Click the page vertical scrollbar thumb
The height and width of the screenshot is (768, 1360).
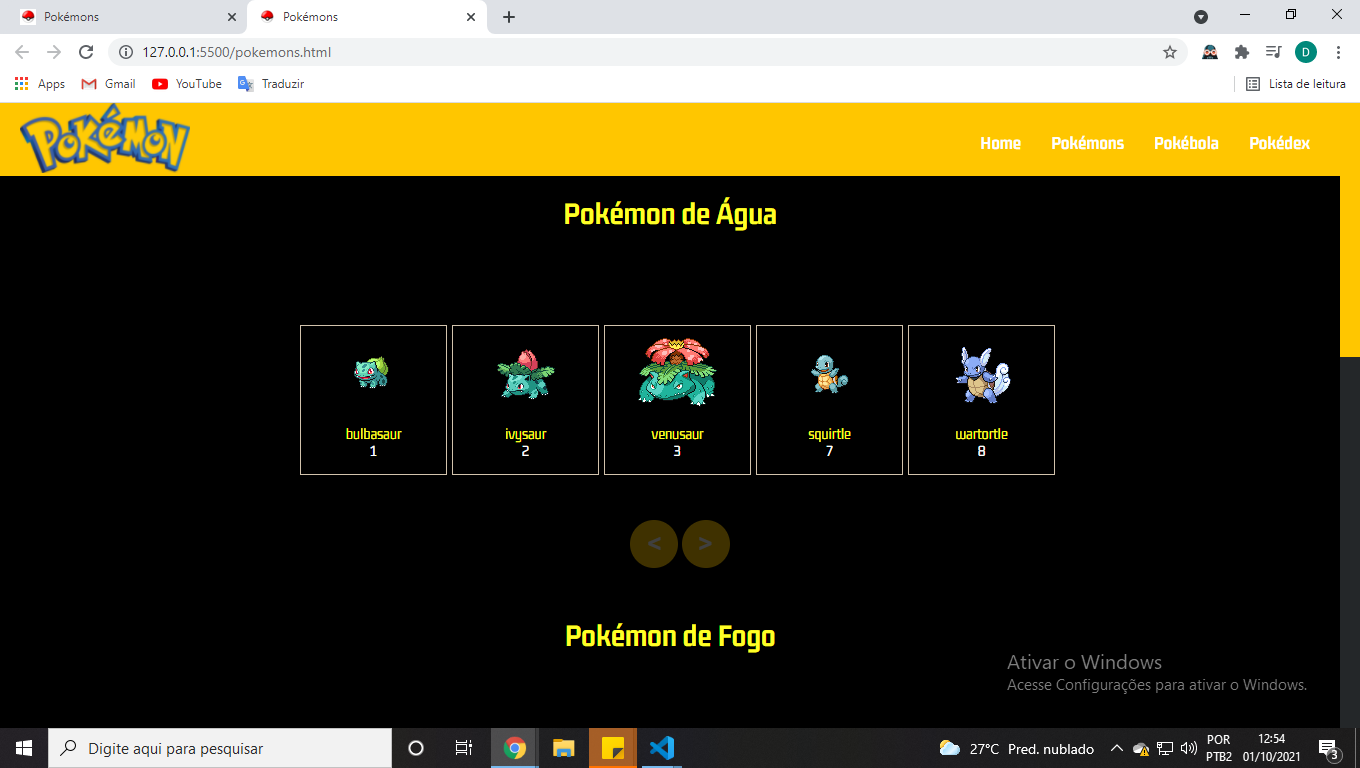(1350, 230)
